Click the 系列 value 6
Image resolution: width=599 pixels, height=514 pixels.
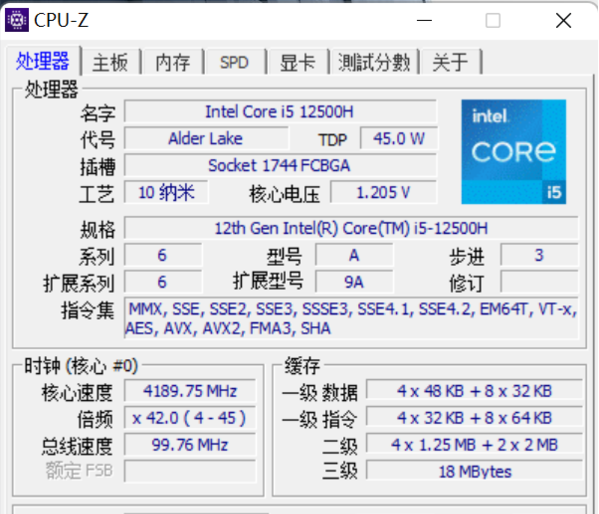pos(163,255)
